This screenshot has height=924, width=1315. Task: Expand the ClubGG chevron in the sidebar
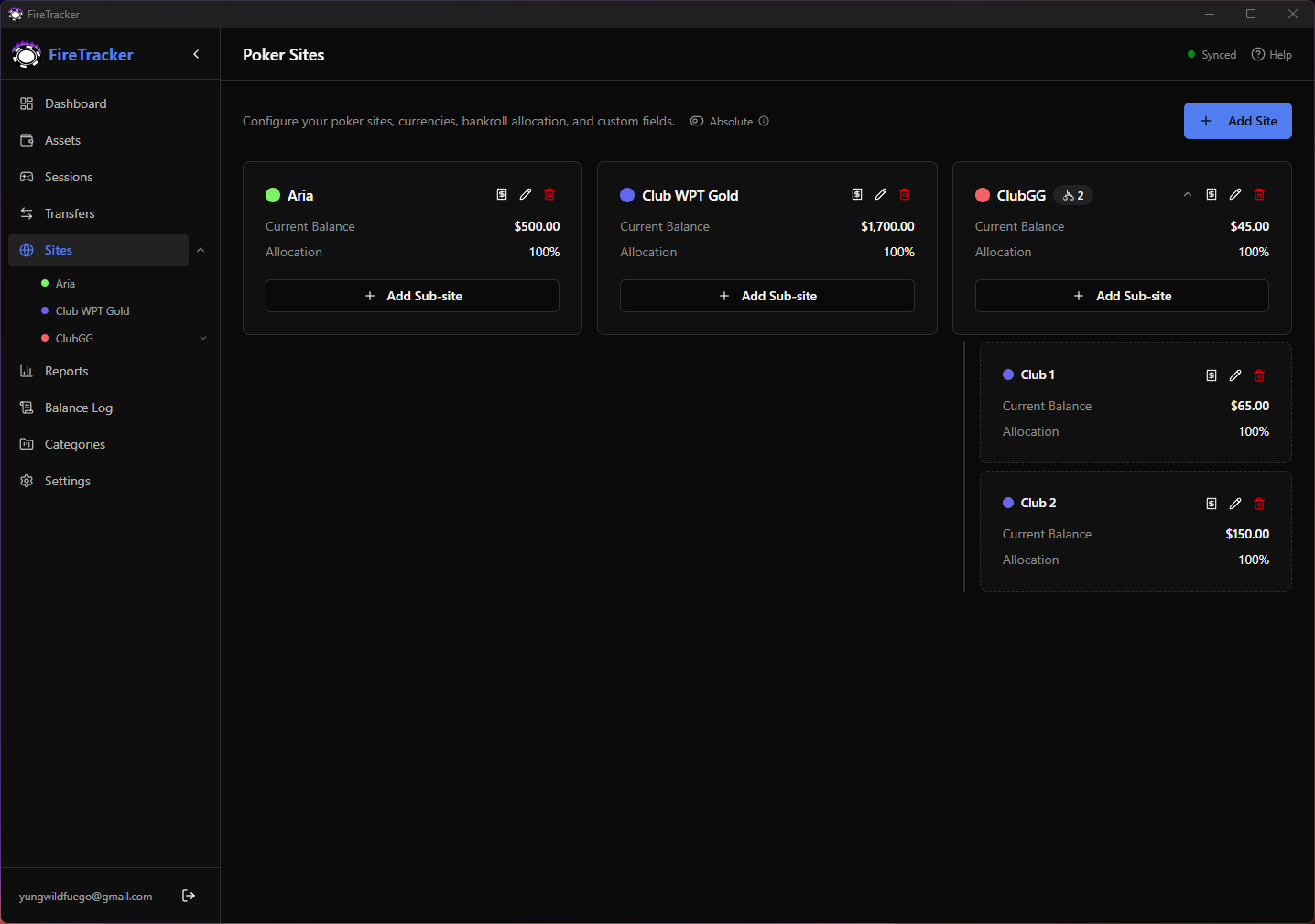tap(203, 338)
